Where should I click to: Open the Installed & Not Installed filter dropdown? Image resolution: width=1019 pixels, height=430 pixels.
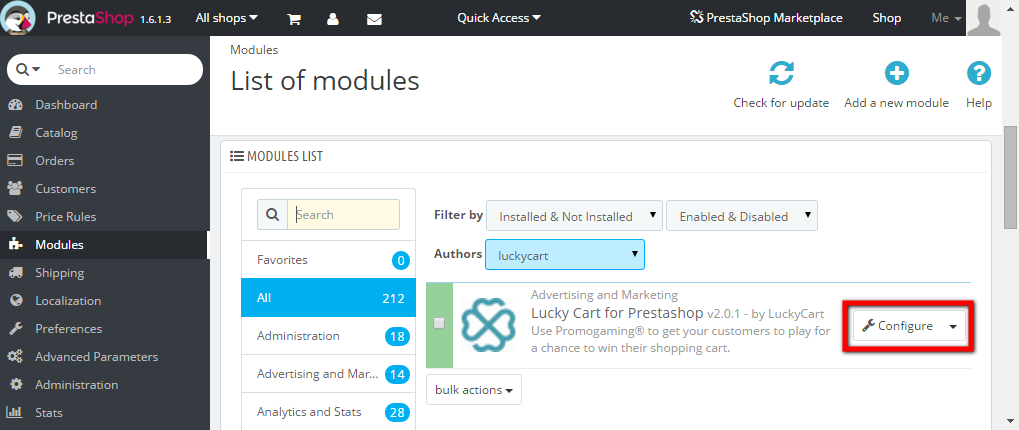coord(577,216)
